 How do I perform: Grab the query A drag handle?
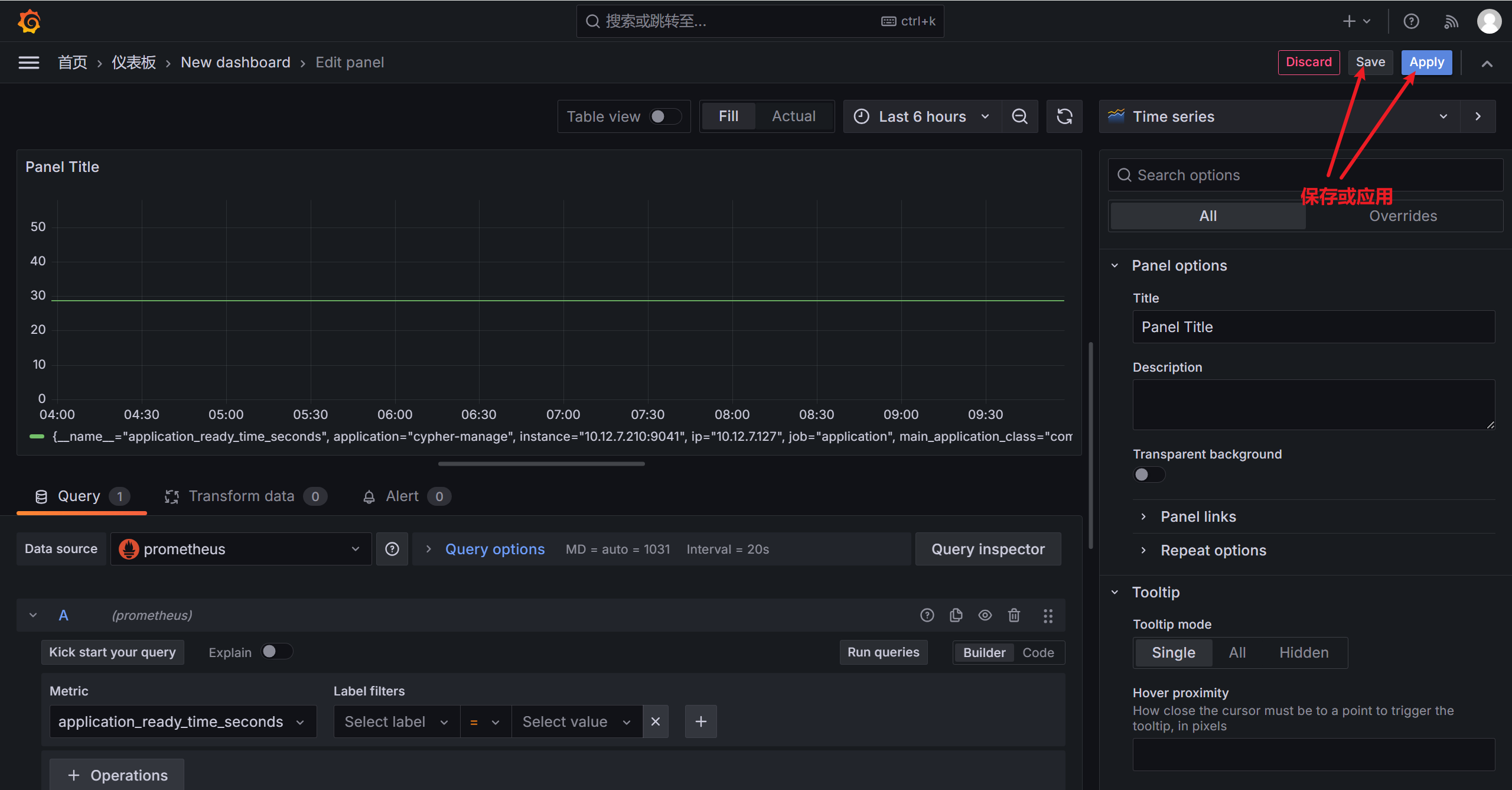coord(1048,616)
